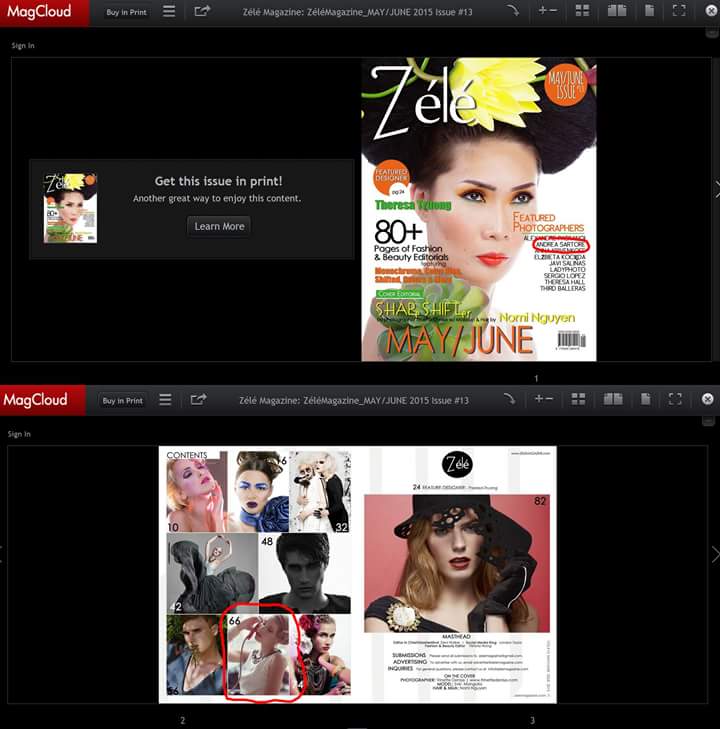Click the page 32 contents photo
The image size is (720, 729).
click(x=320, y=491)
